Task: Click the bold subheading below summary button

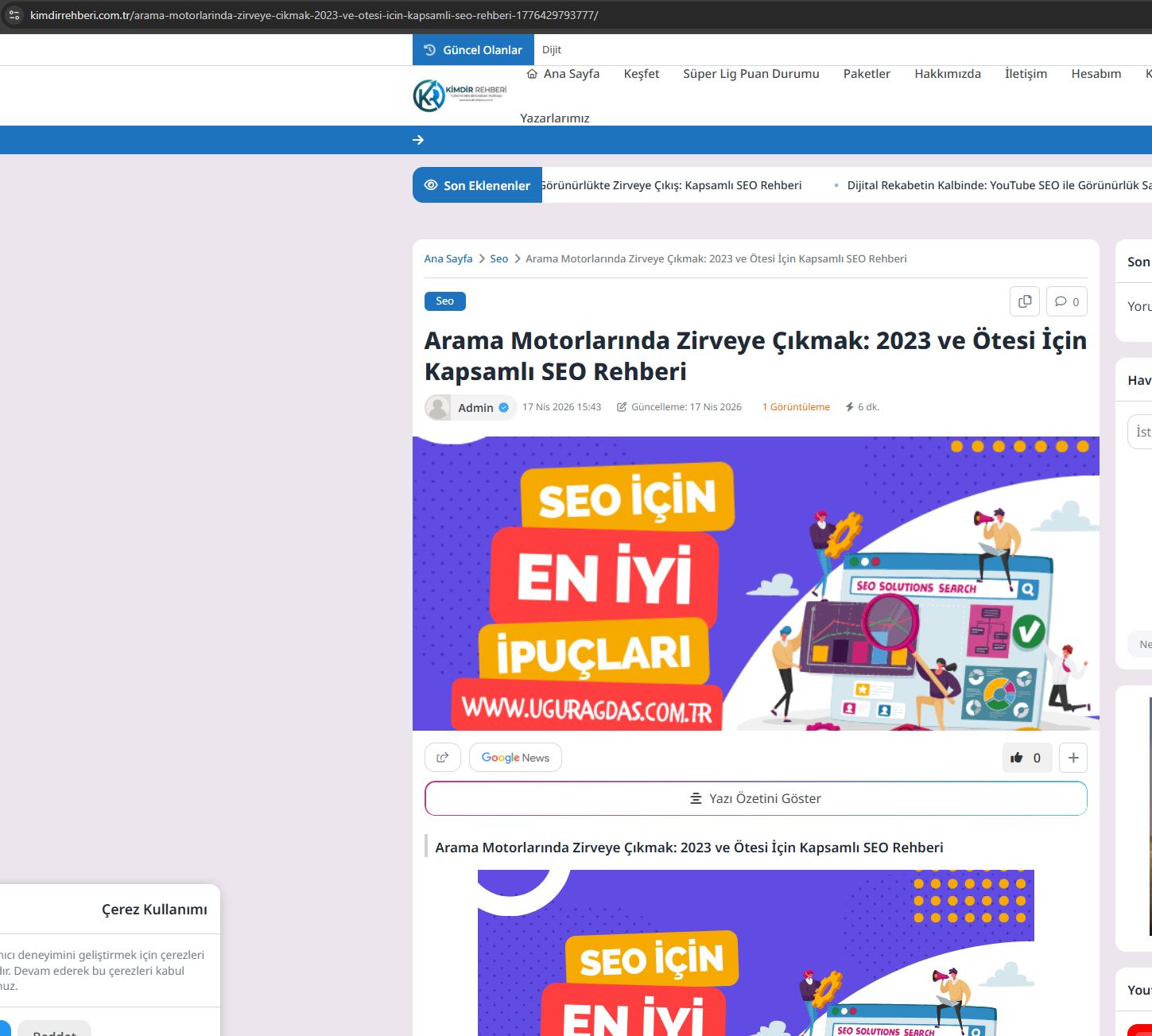Action: [x=689, y=848]
